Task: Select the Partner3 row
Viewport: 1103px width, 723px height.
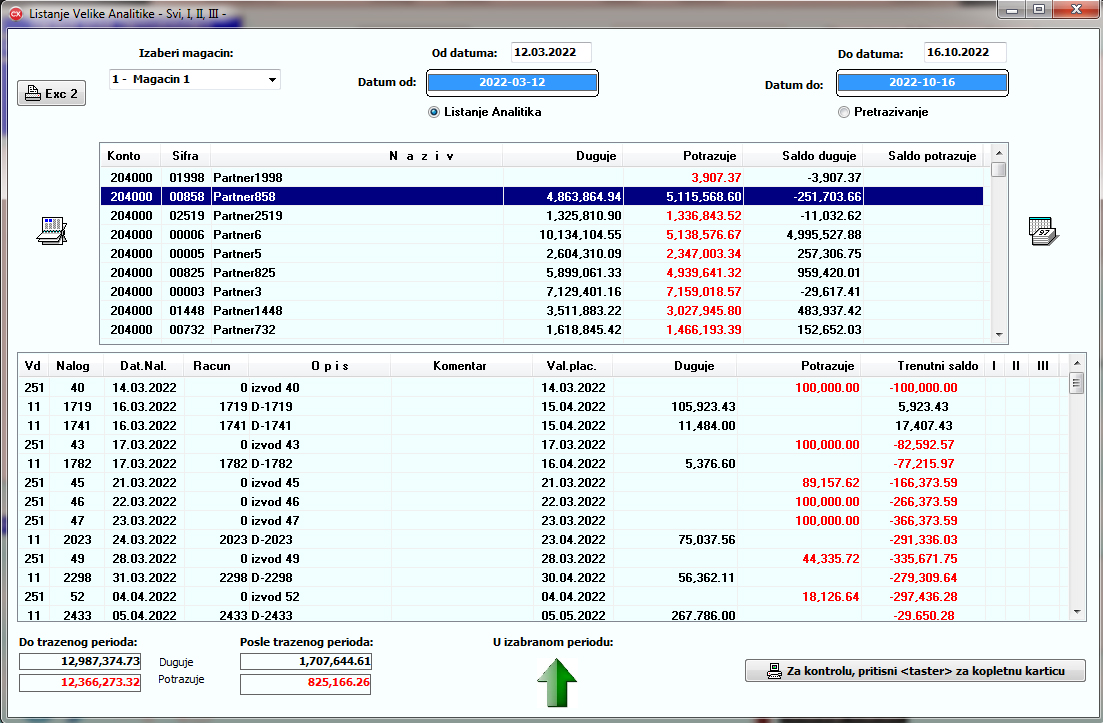Action: pos(542,292)
